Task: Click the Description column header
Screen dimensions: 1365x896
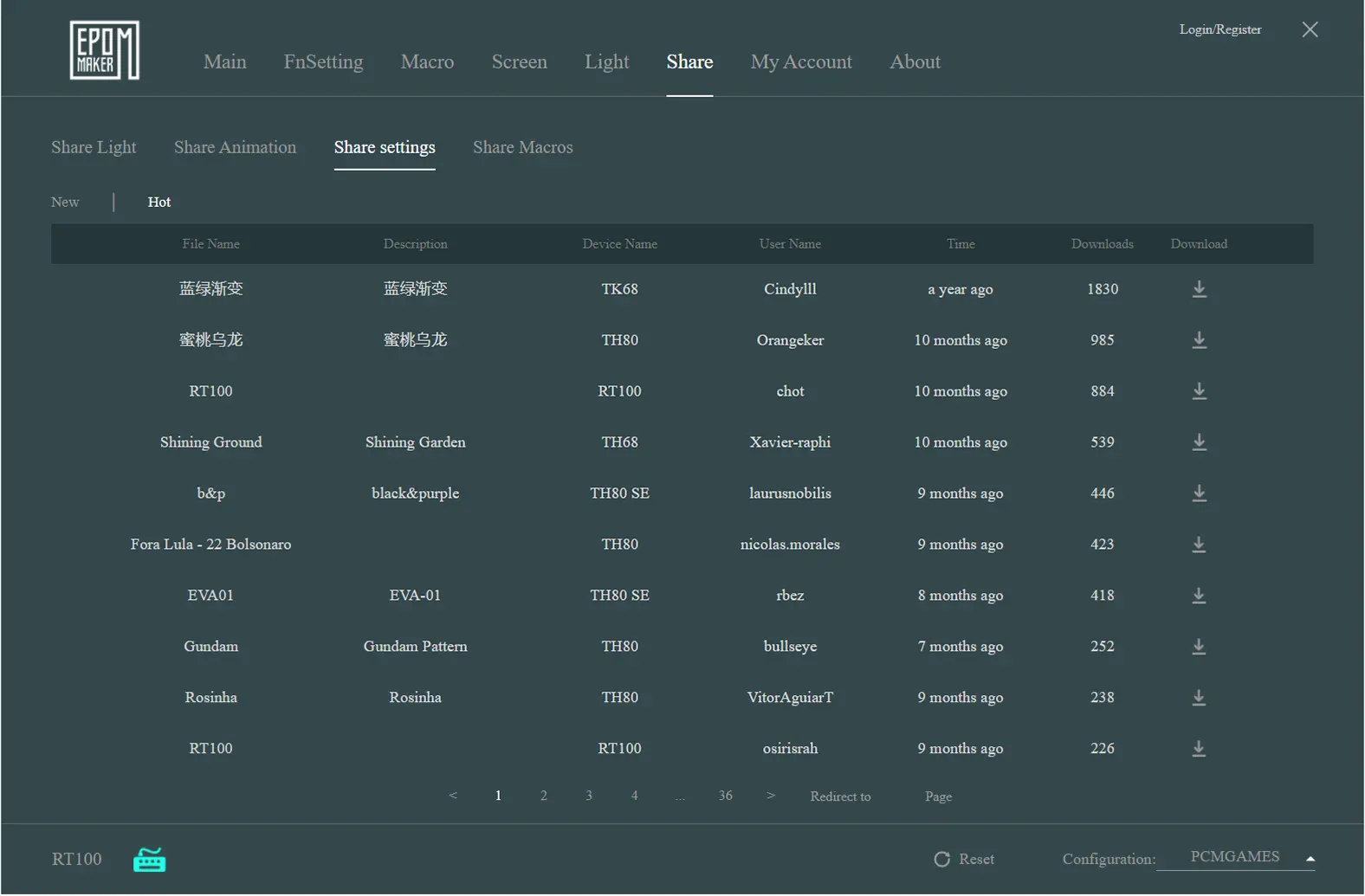Action: click(415, 244)
